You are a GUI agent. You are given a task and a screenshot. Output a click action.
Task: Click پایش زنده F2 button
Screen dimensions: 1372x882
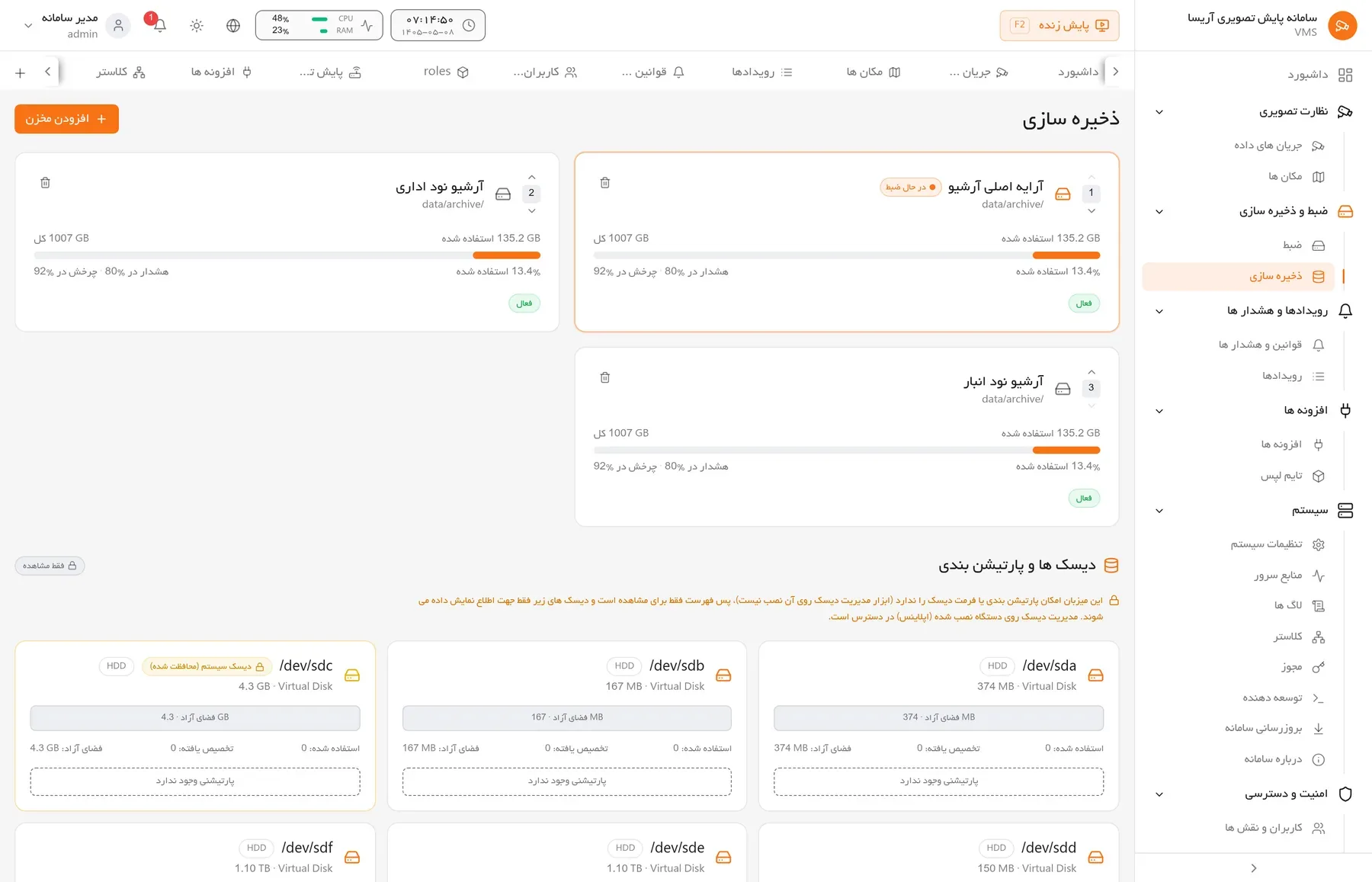coord(1059,25)
